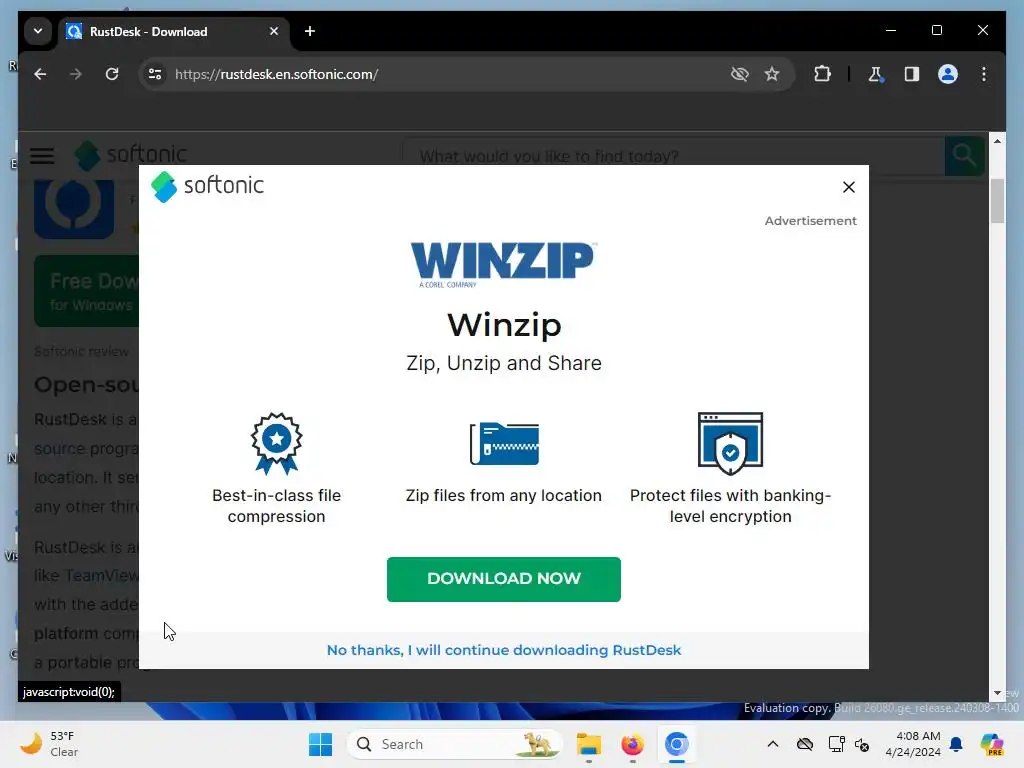Viewport: 1024px width, 768px height.
Task: Click the zipped folder icon
Action: pos(504,443)
